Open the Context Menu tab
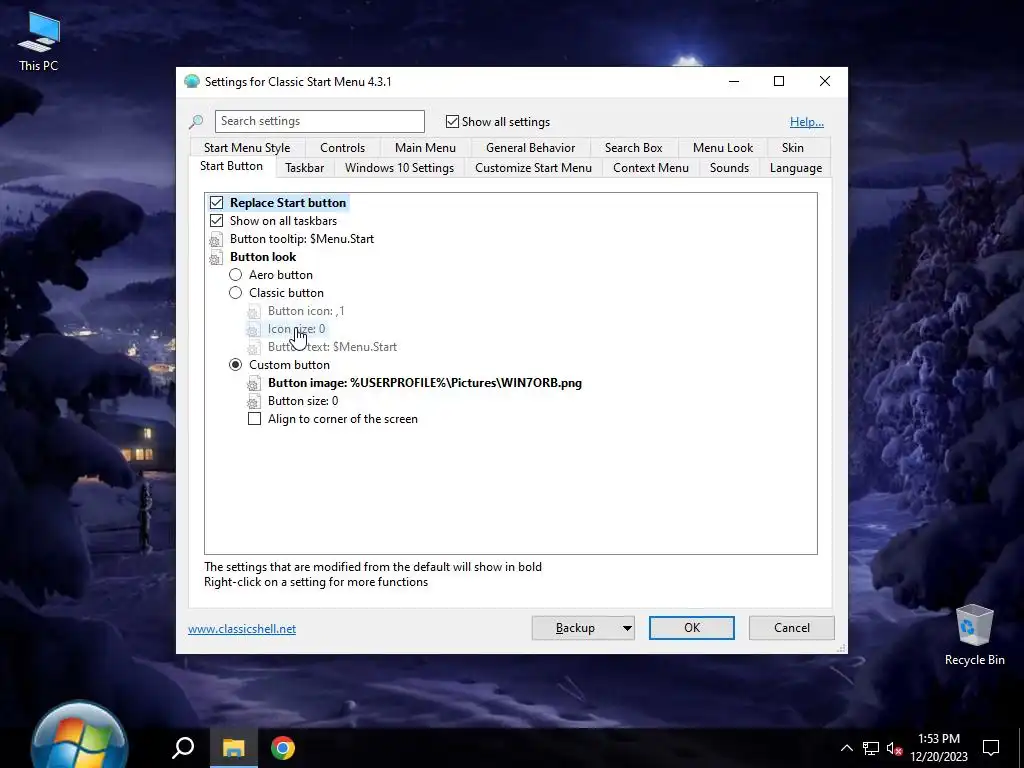The height and width of the screenshot is (768, 1024). point(650,168)
